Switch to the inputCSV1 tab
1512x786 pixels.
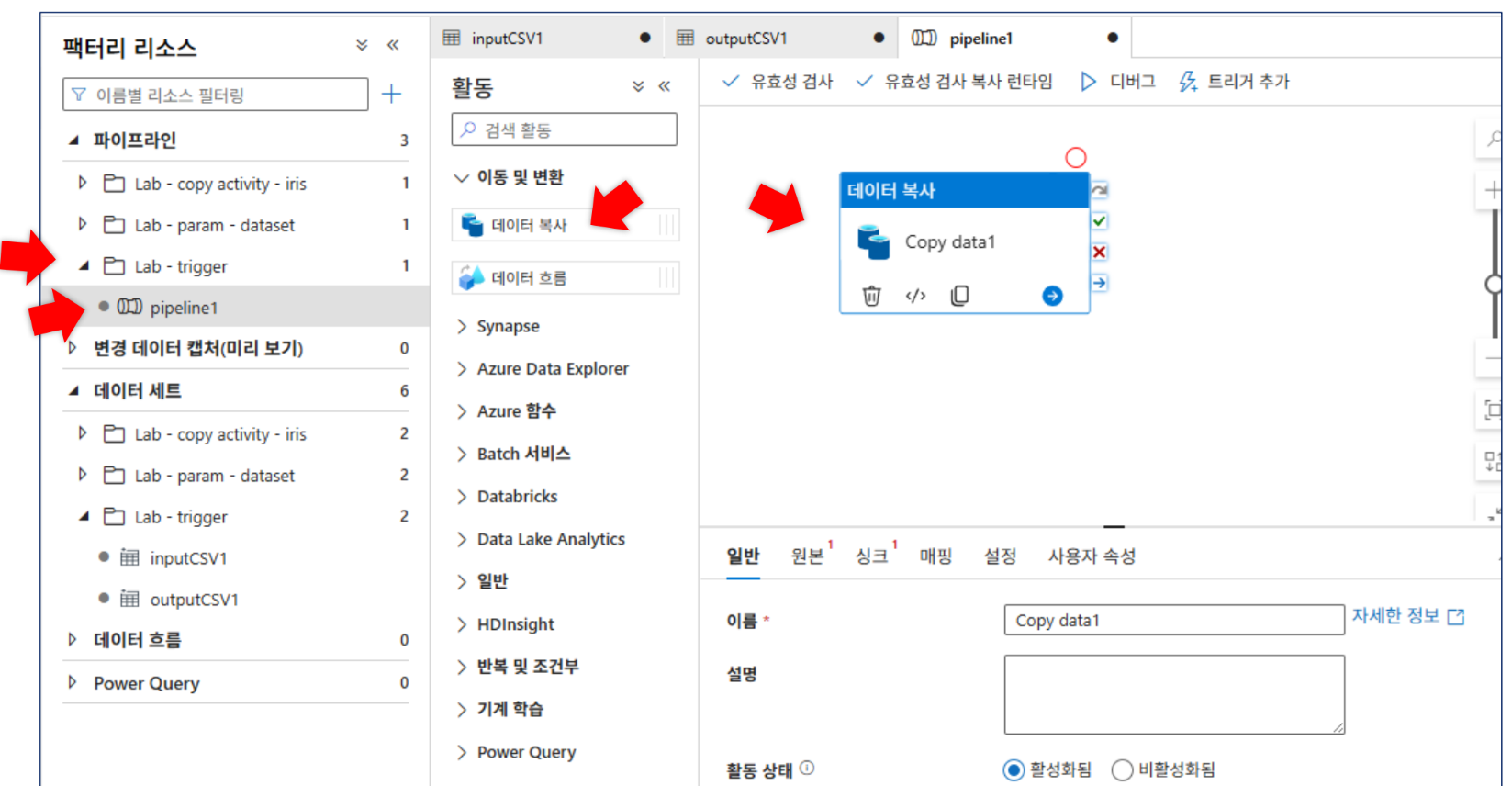547,38
